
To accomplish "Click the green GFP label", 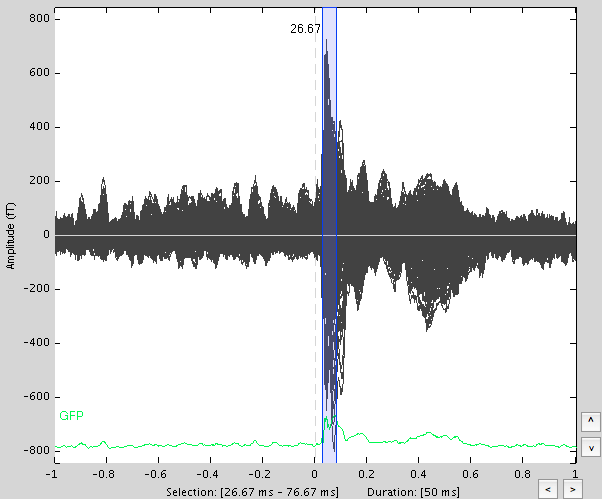I will (x=71, y=415).
